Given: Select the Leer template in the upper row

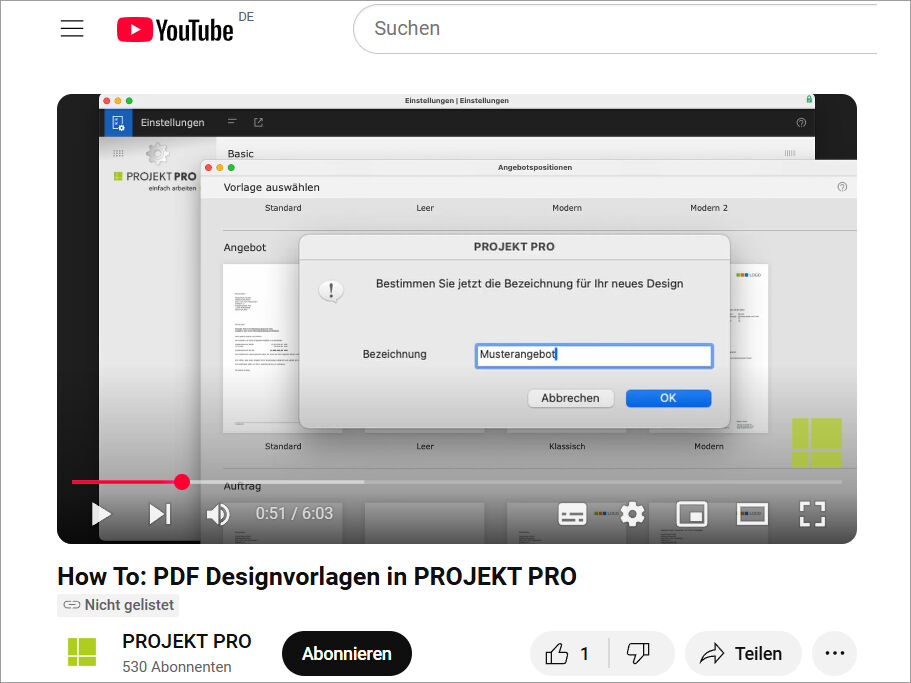Looking at the screenshot, I should (x=425, y=208).
